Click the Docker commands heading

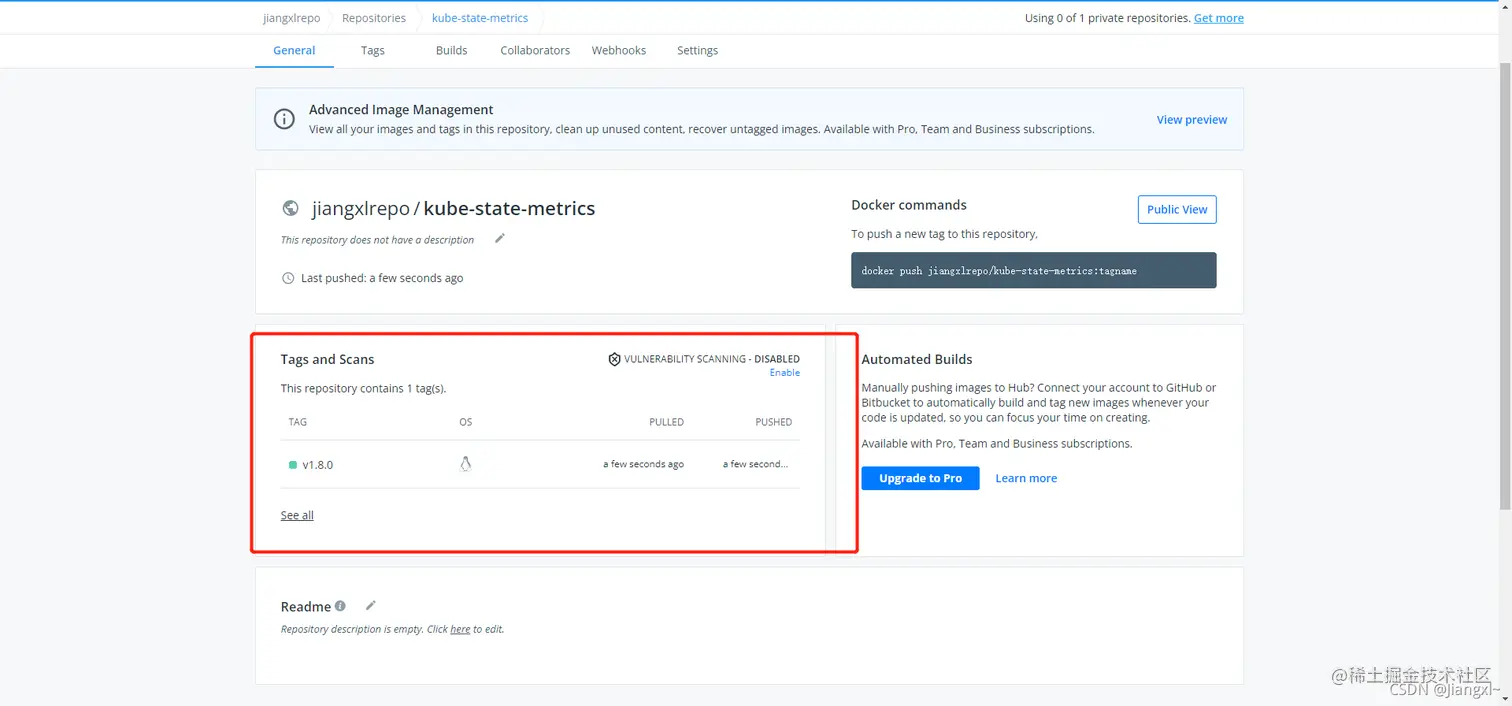point(909,205)
